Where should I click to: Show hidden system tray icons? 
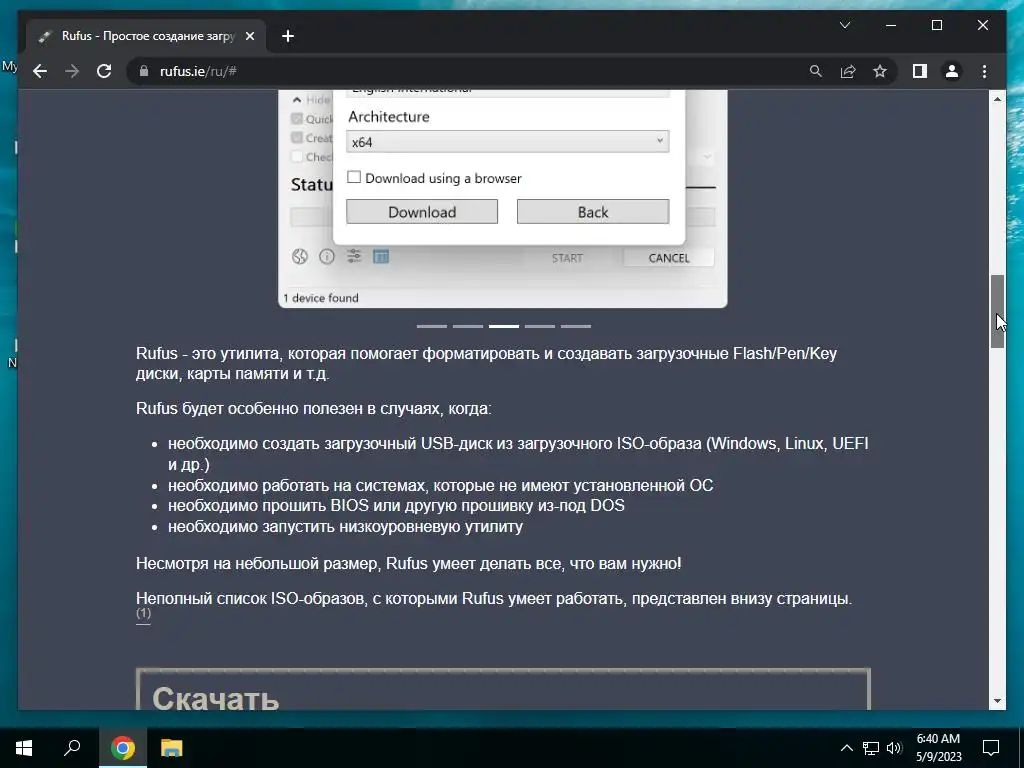846,748
